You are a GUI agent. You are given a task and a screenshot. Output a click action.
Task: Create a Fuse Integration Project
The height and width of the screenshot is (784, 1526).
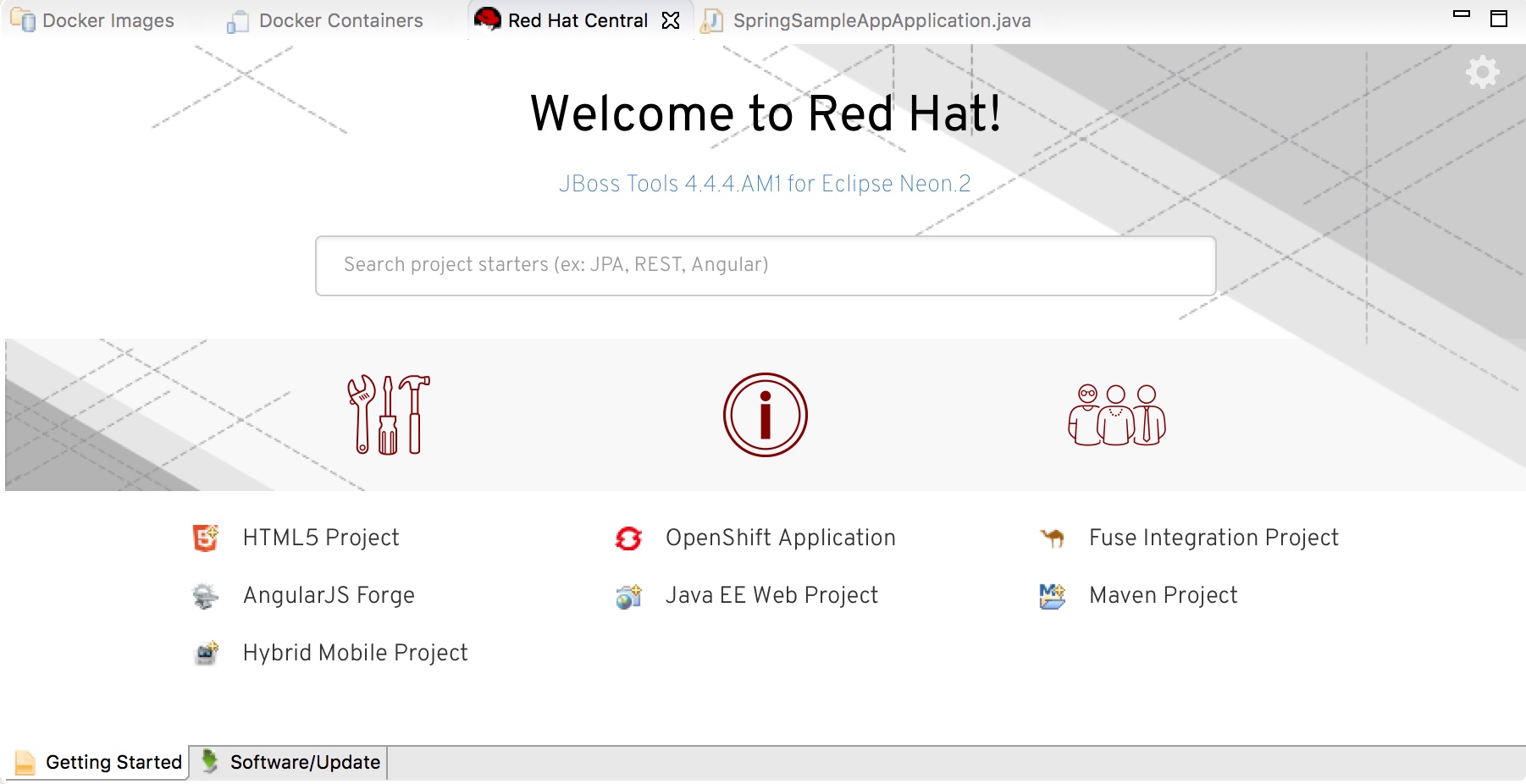tap(1214, 538)
